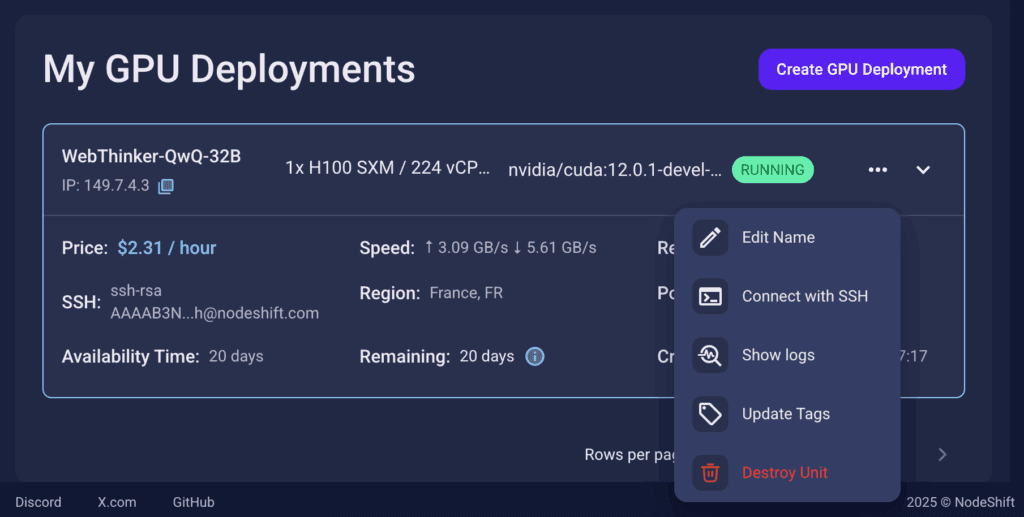Click the France, FR region value
Screen dimensions: 1024x517
466,293
